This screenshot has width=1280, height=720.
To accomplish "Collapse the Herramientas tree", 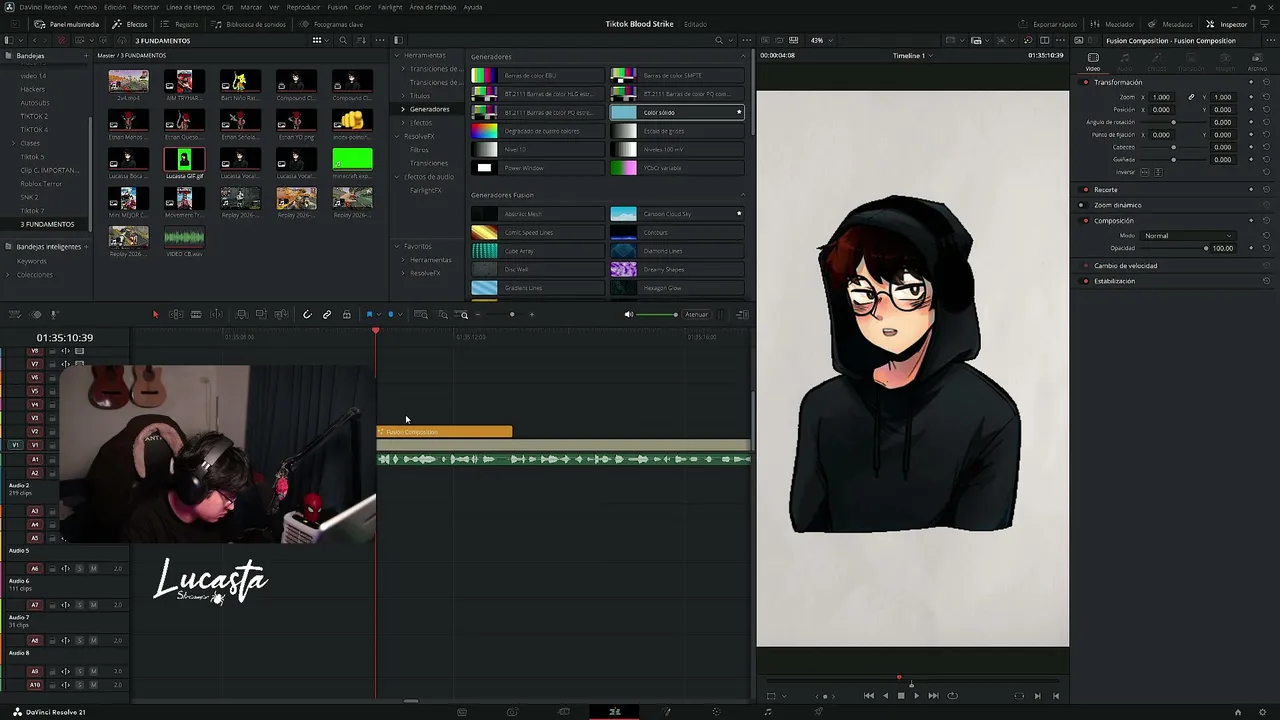I will pos(397,55).
